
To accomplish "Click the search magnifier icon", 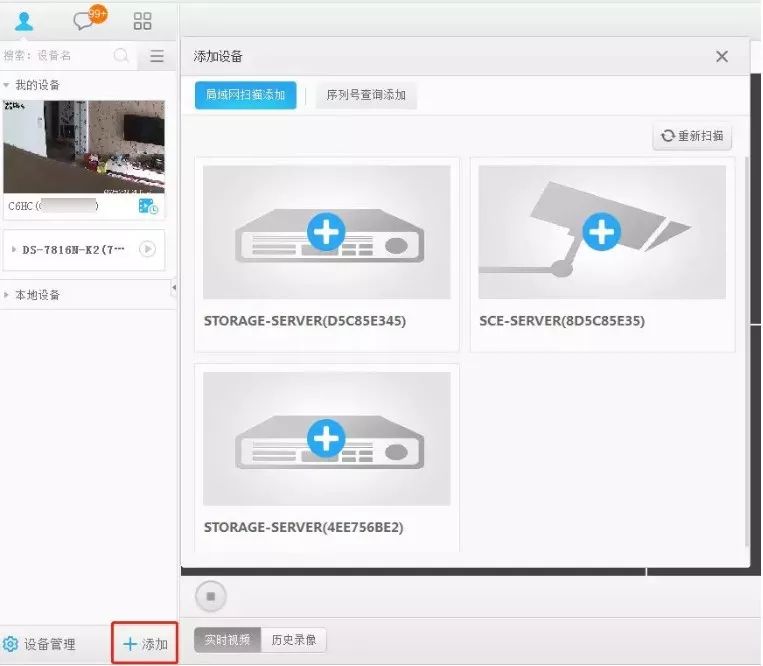I will [121, 56].
